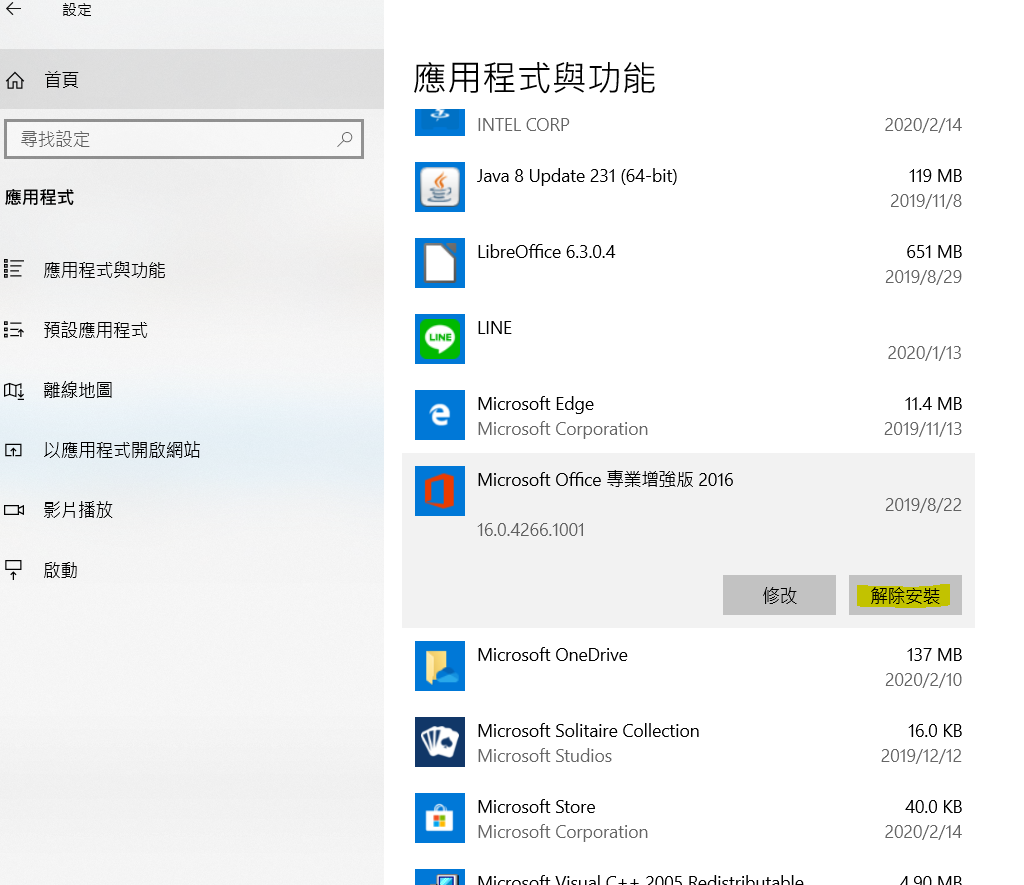Select LibreOffice 6.3.0.4 entry
The height and width of the screenshot is (885, 1024).
[546, 252]
